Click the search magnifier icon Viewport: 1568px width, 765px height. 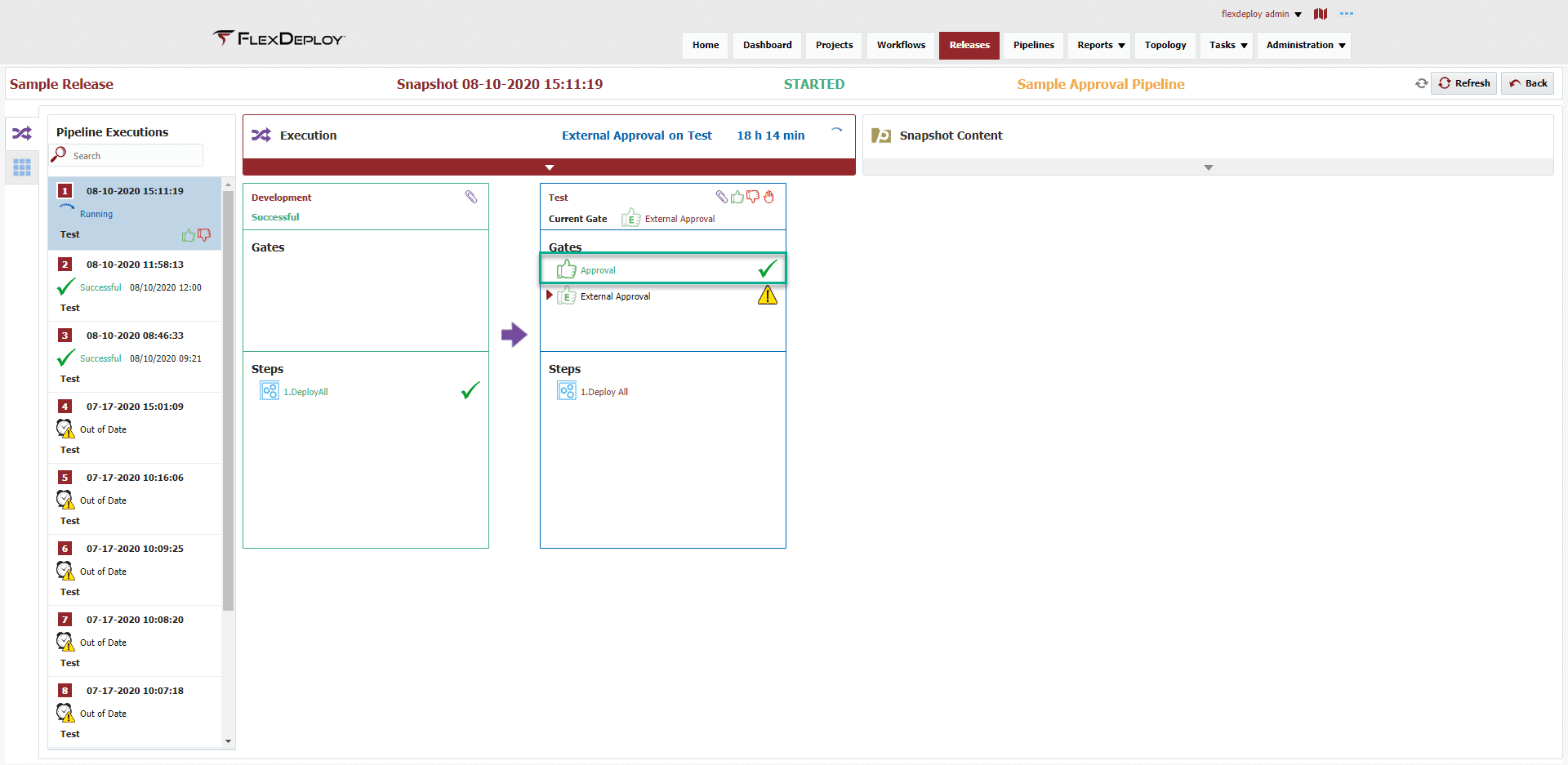coord(59,154)
